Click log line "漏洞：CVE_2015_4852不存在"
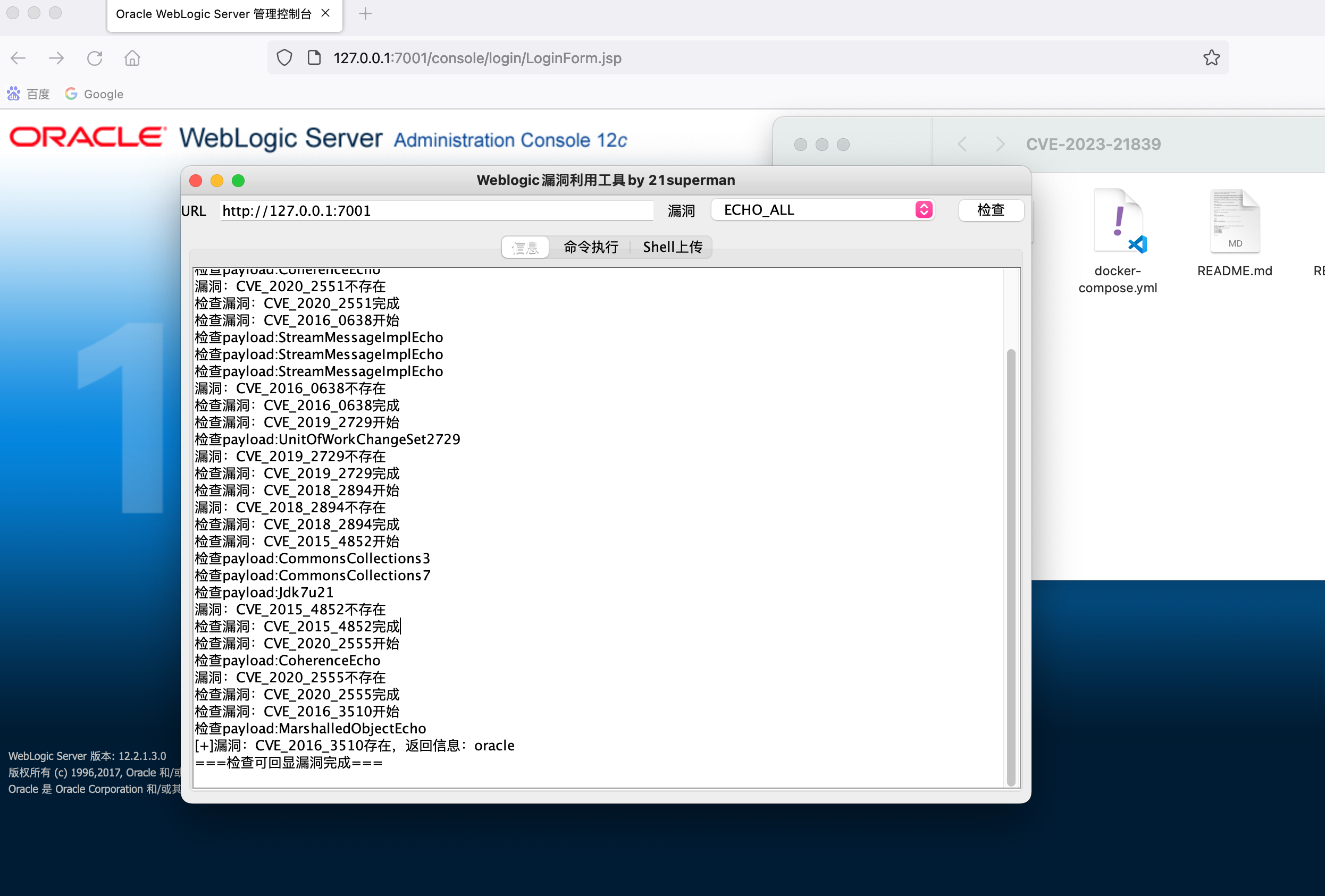The width and height of the screenshot is (1325, 896). click(x=290, y=610)
